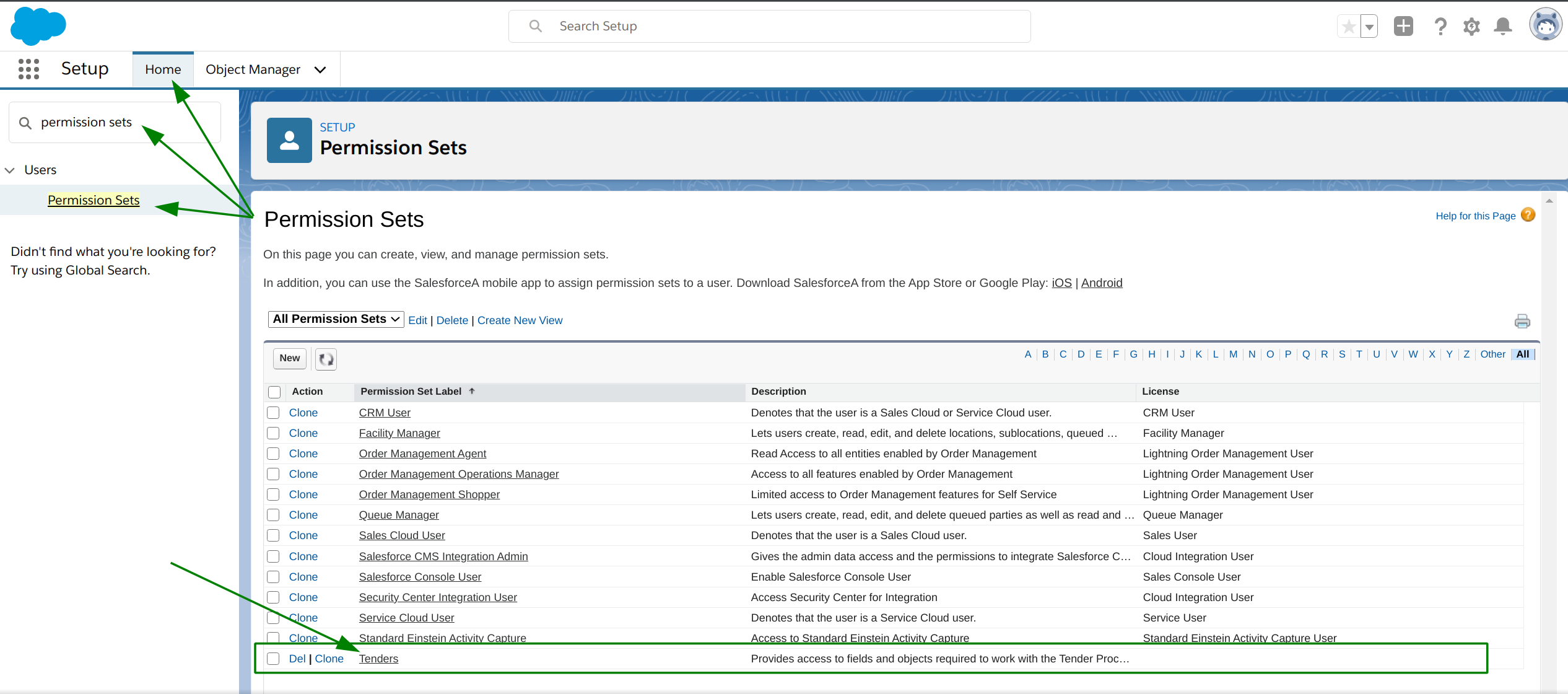Click the Delete view link
This screenshot has height=694, width=1568.
pyautogui.click(x=452, y=320)
